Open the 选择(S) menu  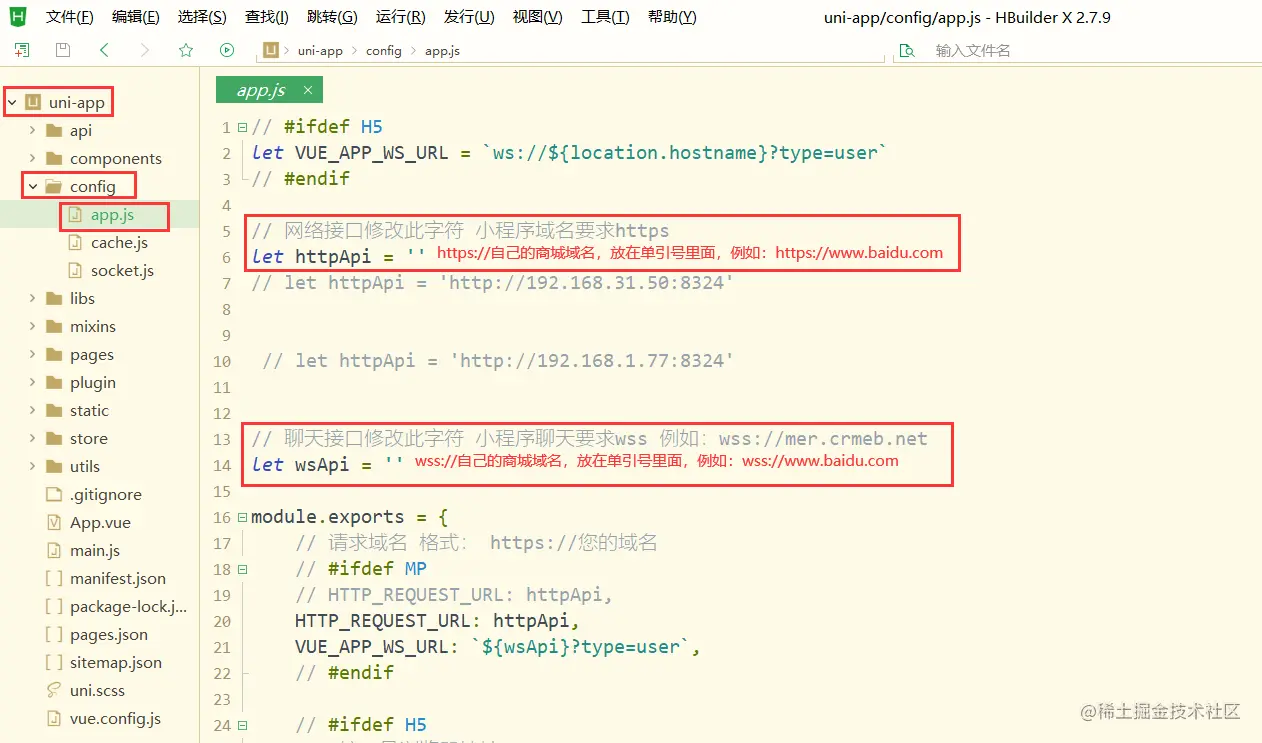[202, 17]
